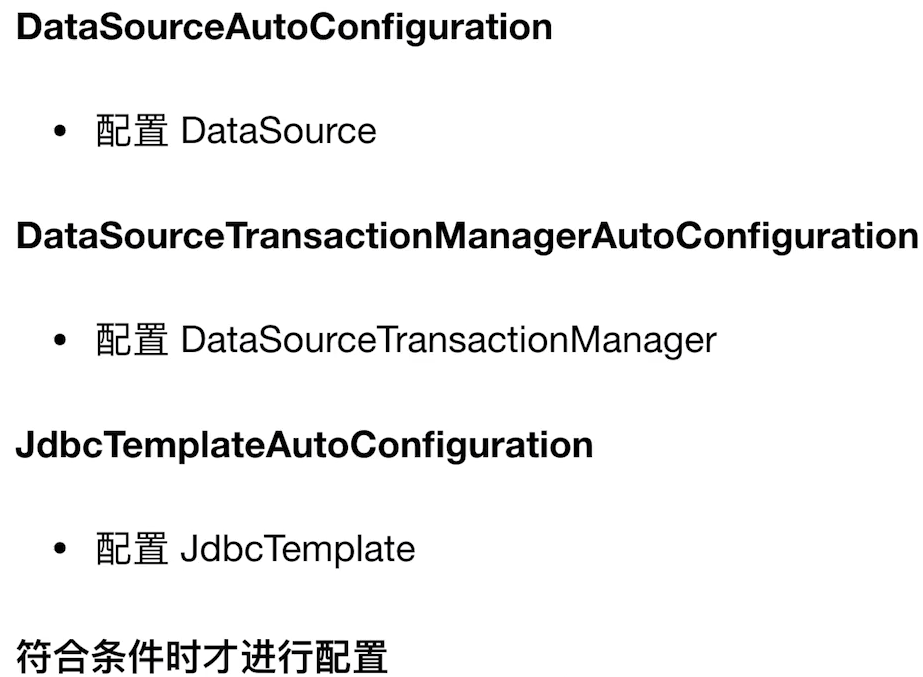
Task: Click AutoConfiguration part of the first heading
Action: coord(389,28)
